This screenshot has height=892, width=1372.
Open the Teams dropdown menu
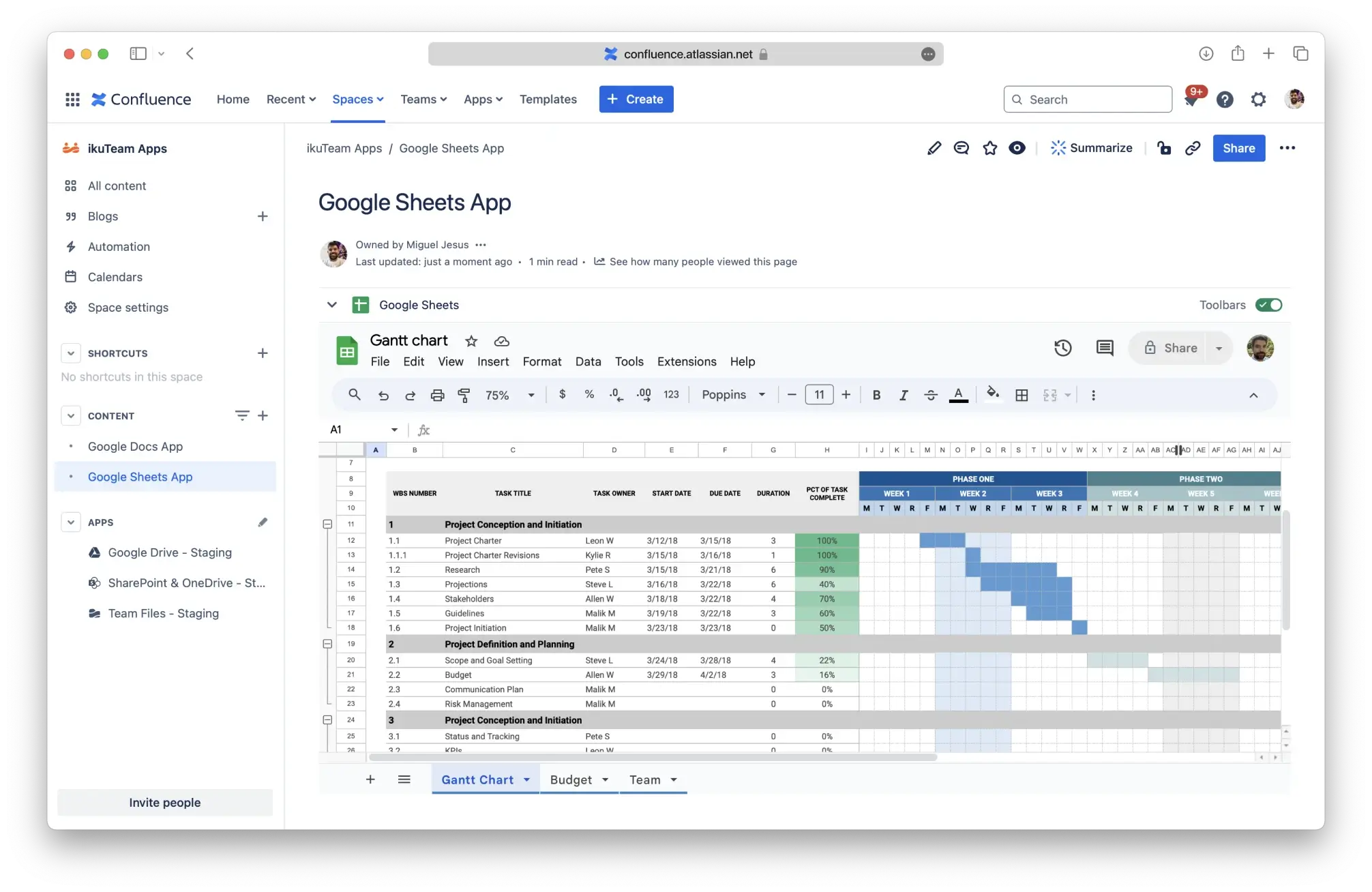tap(423, 100)
